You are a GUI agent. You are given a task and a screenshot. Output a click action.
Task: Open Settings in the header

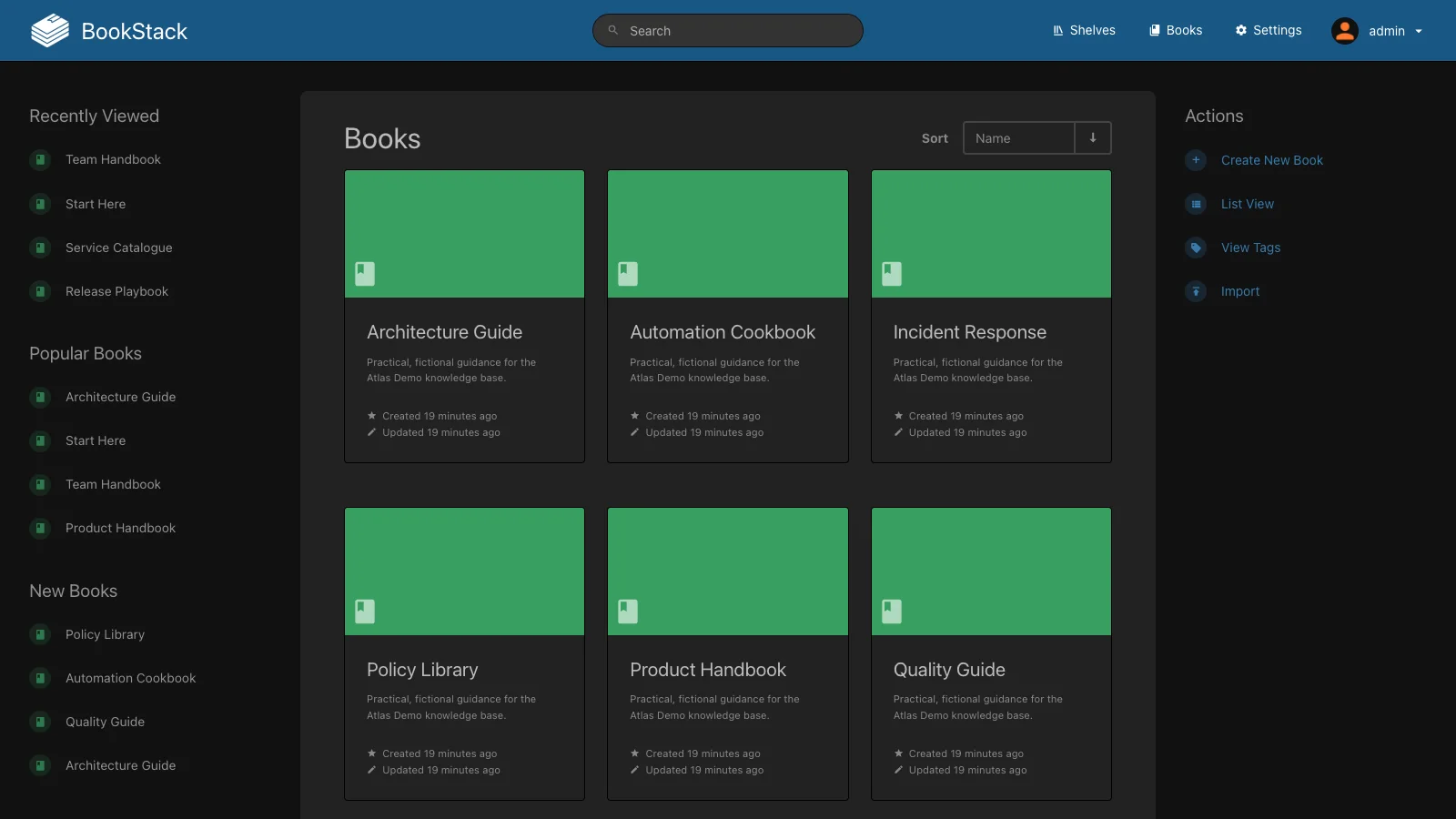(x=1269, y=30)
